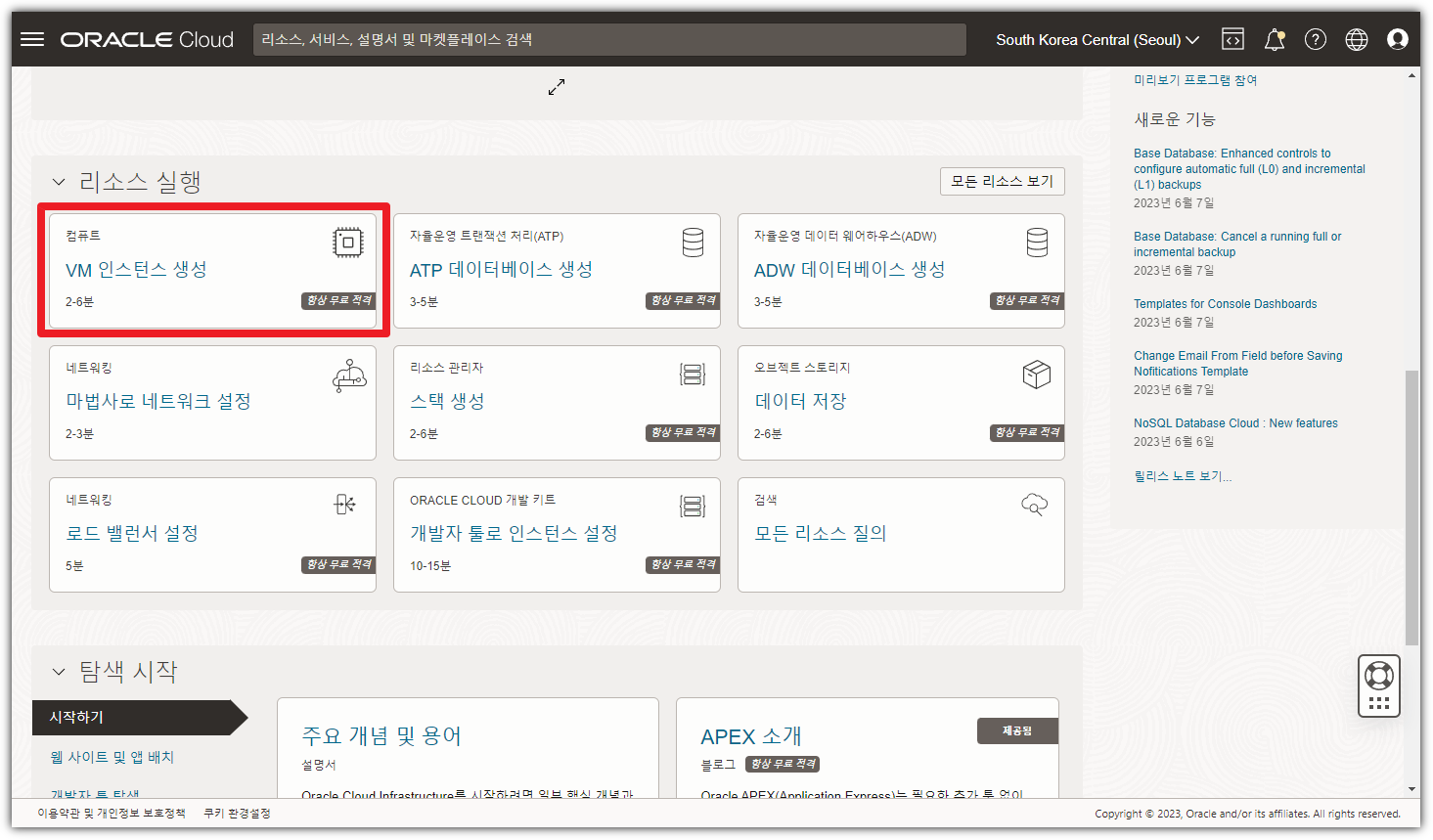Open the help question mark menu
1433x840 pixels.
point(1316,39)
